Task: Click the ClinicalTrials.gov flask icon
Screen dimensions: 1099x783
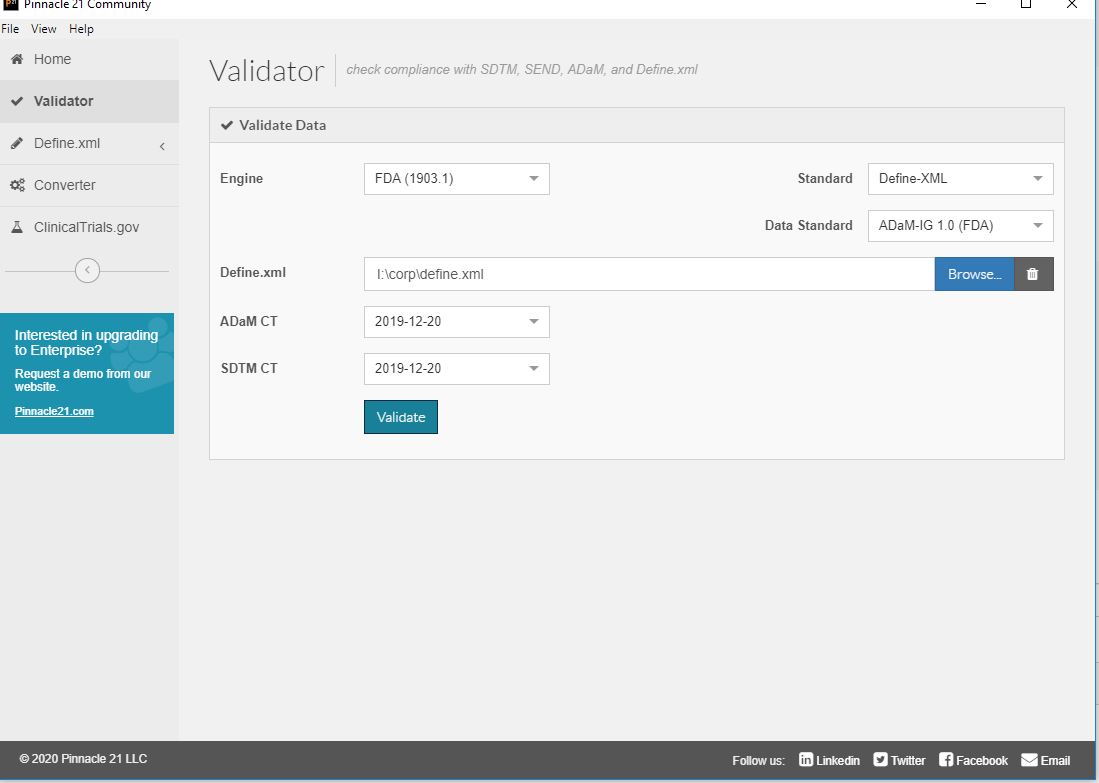Action: click(17, 227)
